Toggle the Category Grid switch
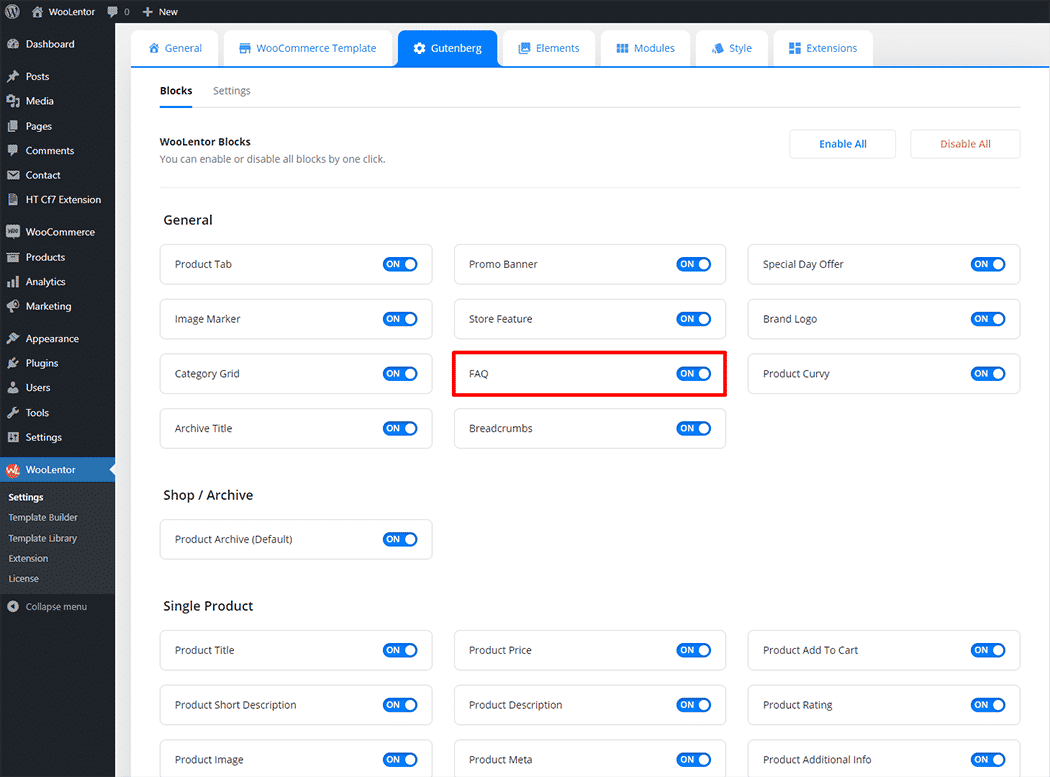Viewport: 1050px width, 777px height. coord(400,374)
